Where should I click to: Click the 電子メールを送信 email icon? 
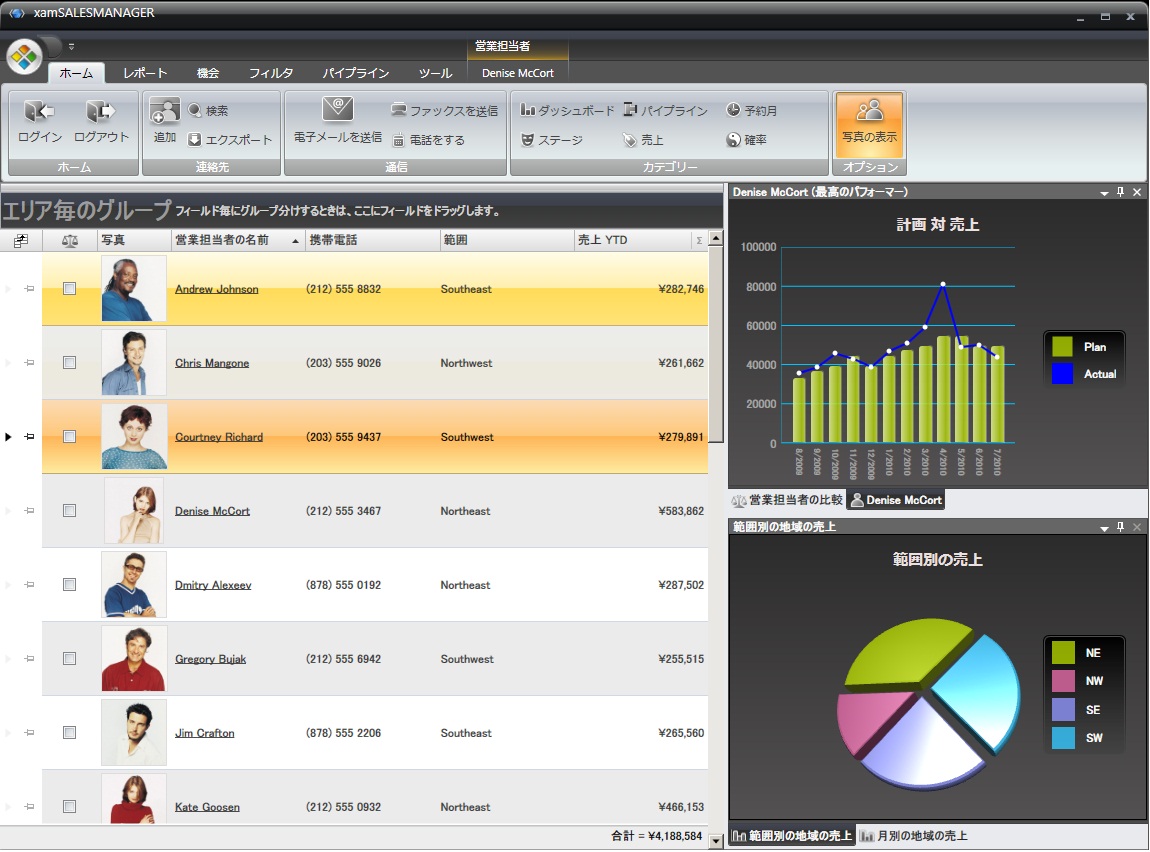(x=338, y=110)
